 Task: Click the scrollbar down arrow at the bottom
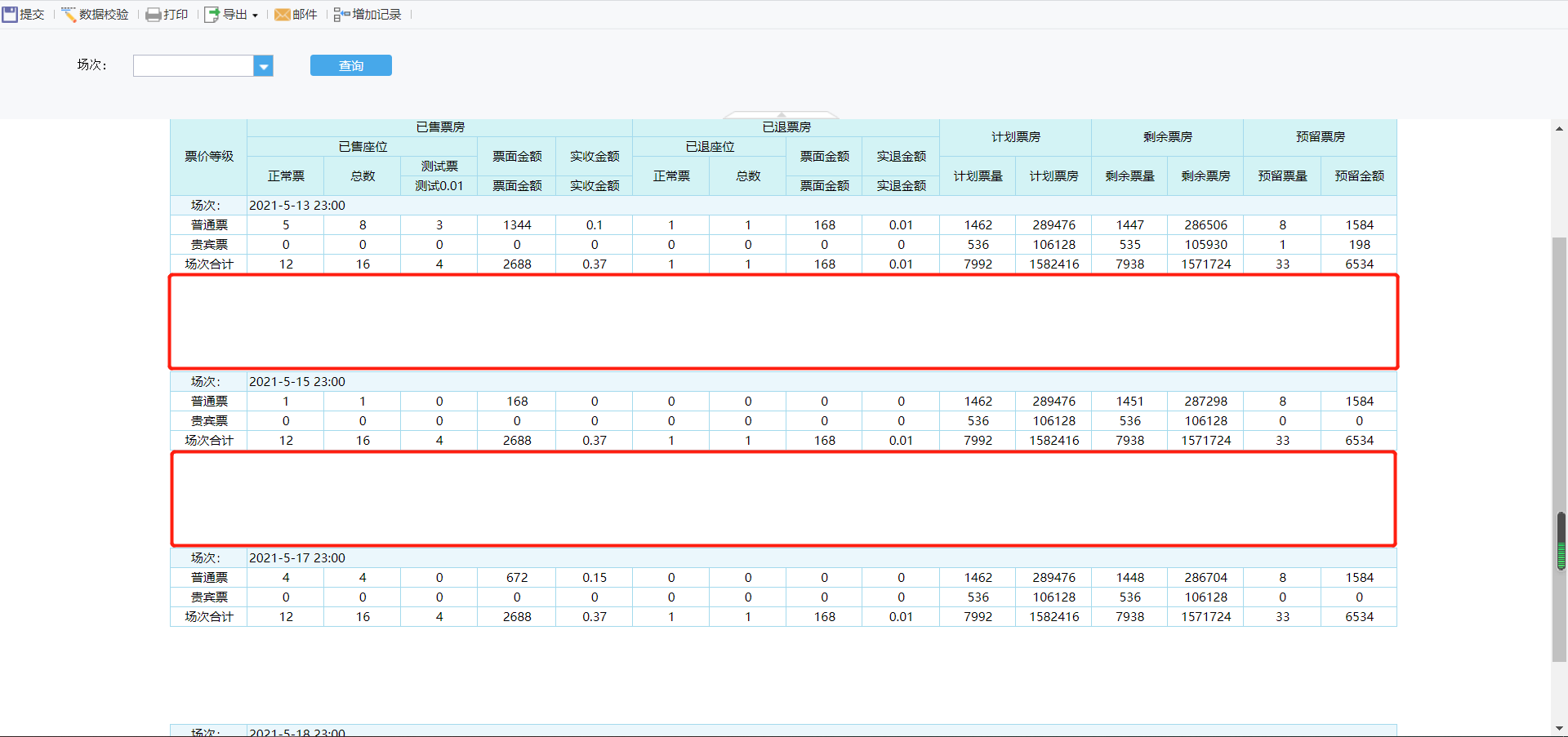[1559, 728]
